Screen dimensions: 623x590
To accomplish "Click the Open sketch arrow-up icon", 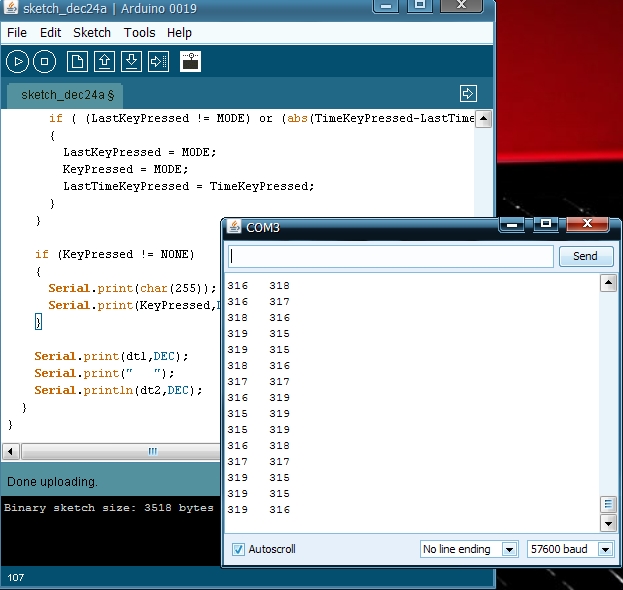I will tap(104, 62).
